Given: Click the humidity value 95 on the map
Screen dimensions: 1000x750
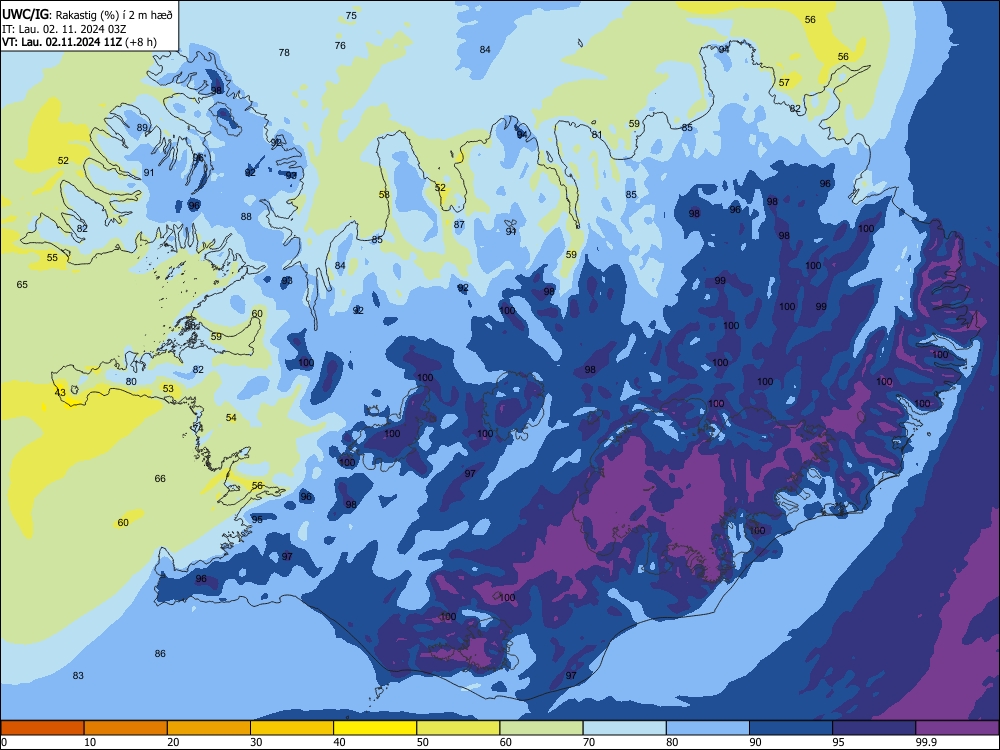Looking at the screenshot, I should (257, 519).
